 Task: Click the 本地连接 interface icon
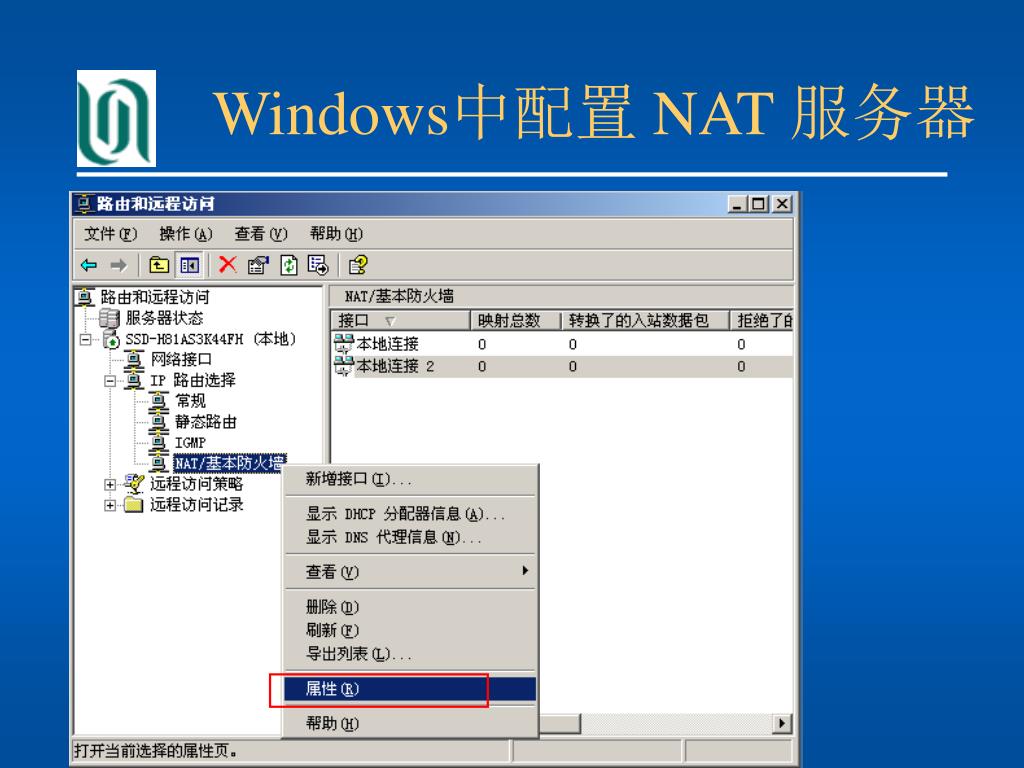344,344
